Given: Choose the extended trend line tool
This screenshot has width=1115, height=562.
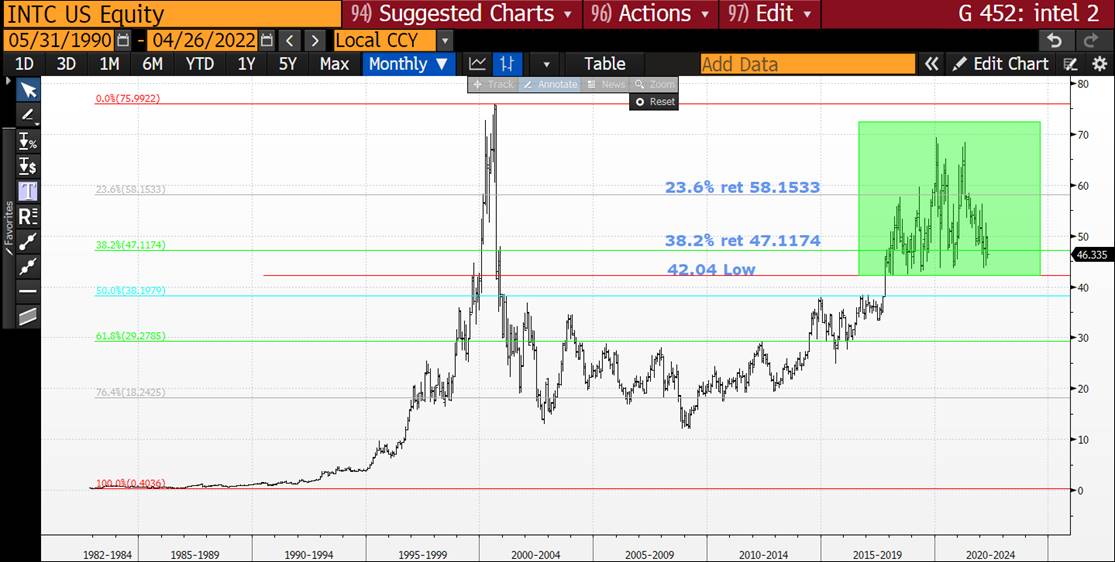Looking at the screenshot, I should [x=28, y=266].
